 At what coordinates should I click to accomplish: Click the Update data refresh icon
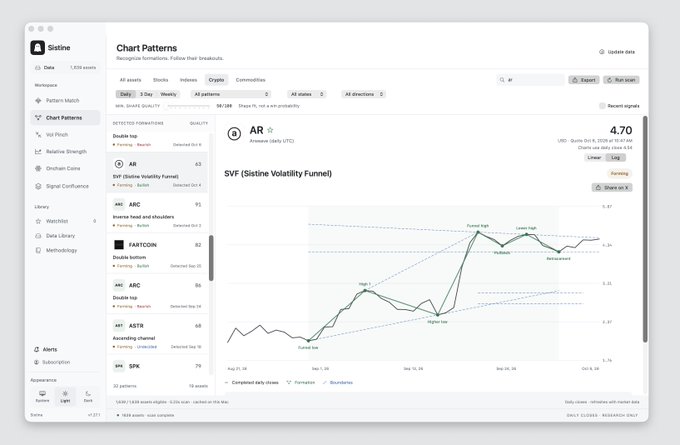pyautogui.click(x=602, y=52)
